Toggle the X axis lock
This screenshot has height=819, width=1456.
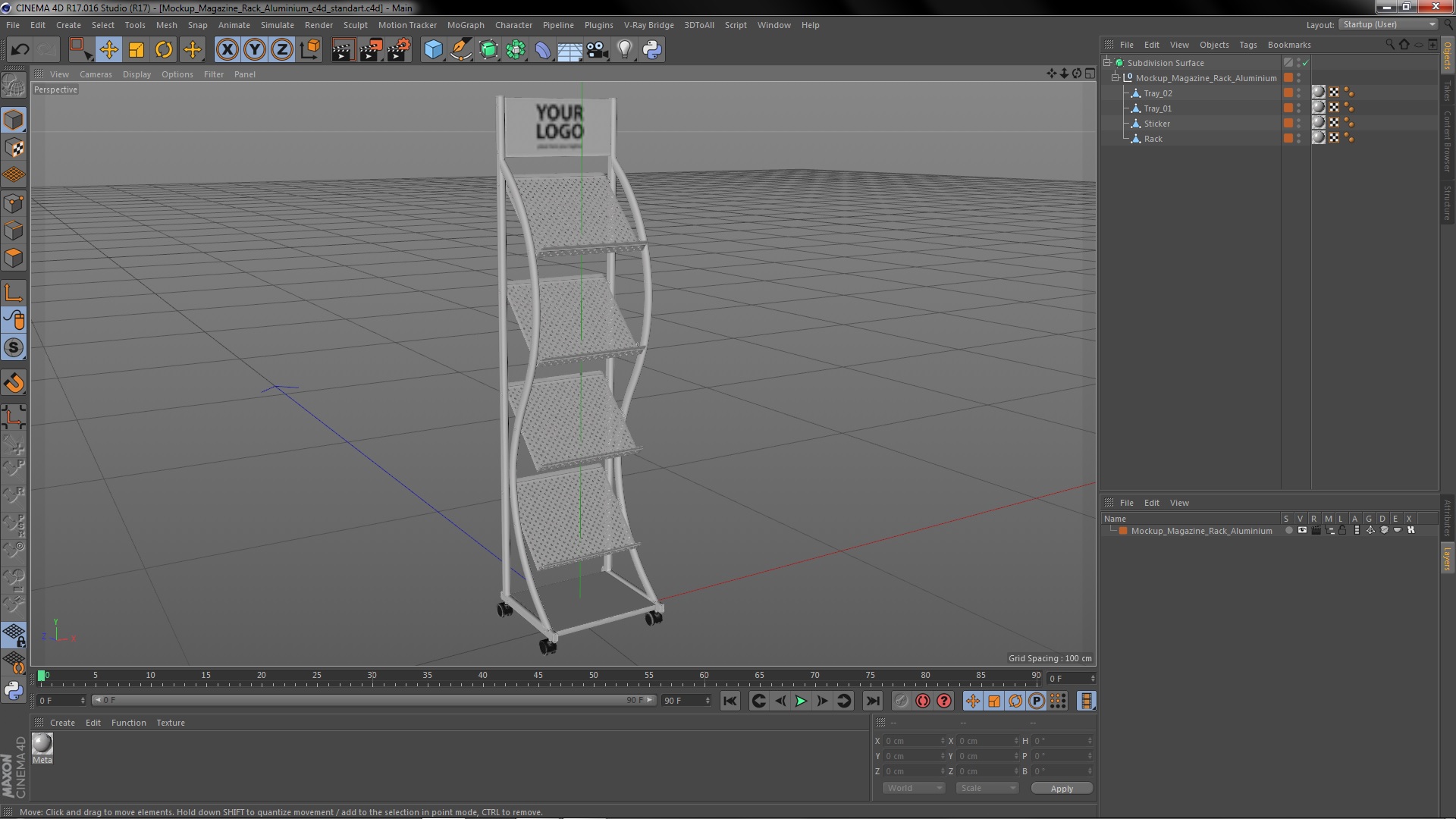227,50
